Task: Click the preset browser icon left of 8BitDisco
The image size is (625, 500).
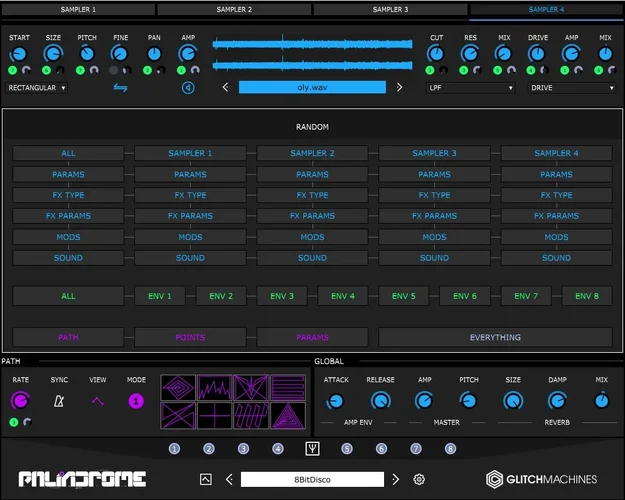Action: pyautogui.click(x=206, y=479)
